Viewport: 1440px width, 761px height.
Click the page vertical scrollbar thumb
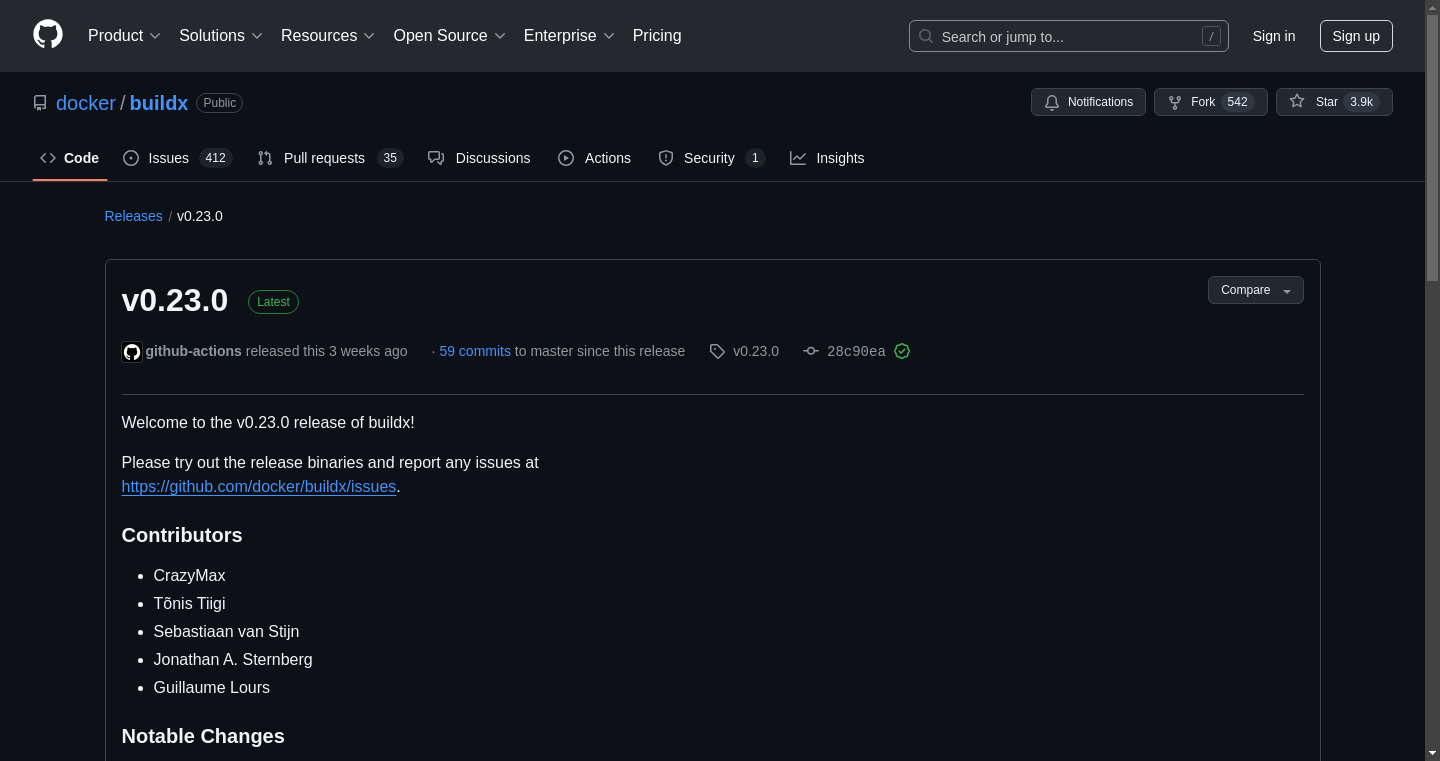pos(1432,150)
